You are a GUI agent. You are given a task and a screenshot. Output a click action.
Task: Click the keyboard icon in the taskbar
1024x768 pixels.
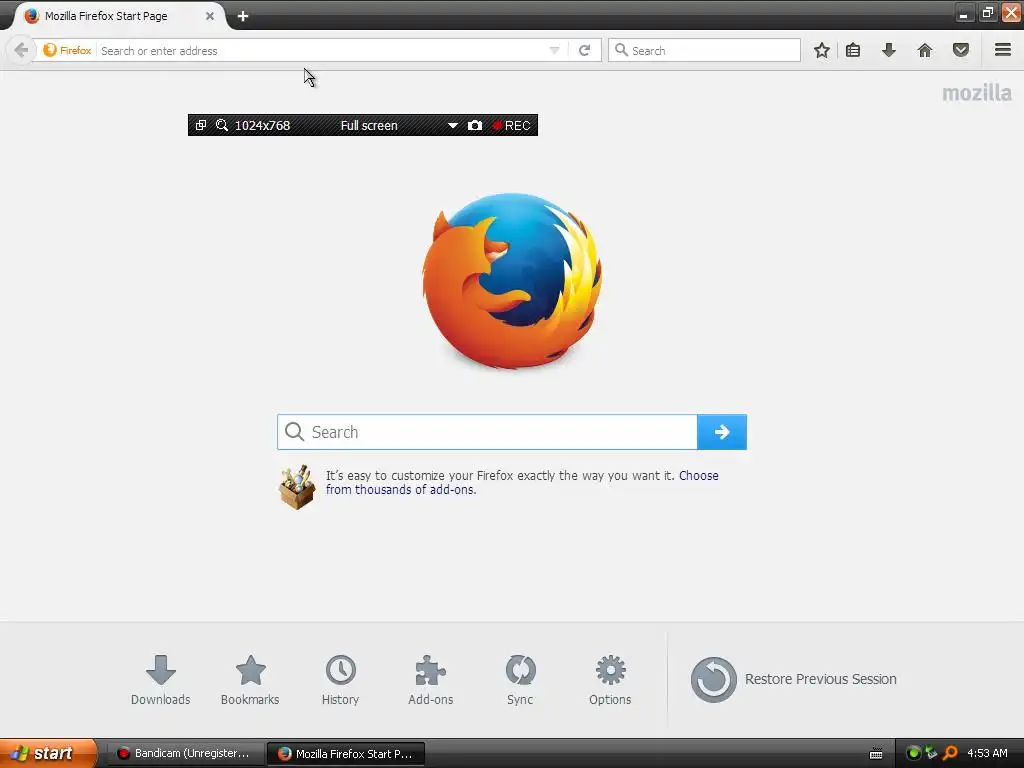pos(876,754)
